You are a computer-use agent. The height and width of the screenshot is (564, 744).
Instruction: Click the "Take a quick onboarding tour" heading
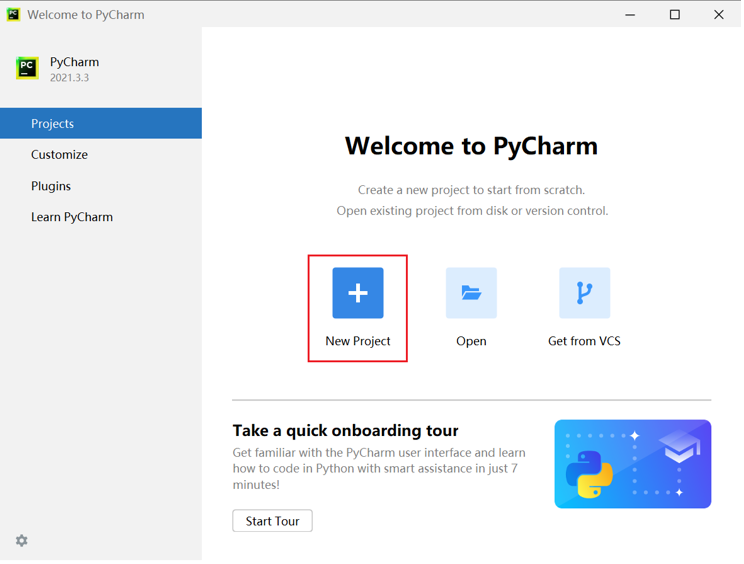(345, 431)
